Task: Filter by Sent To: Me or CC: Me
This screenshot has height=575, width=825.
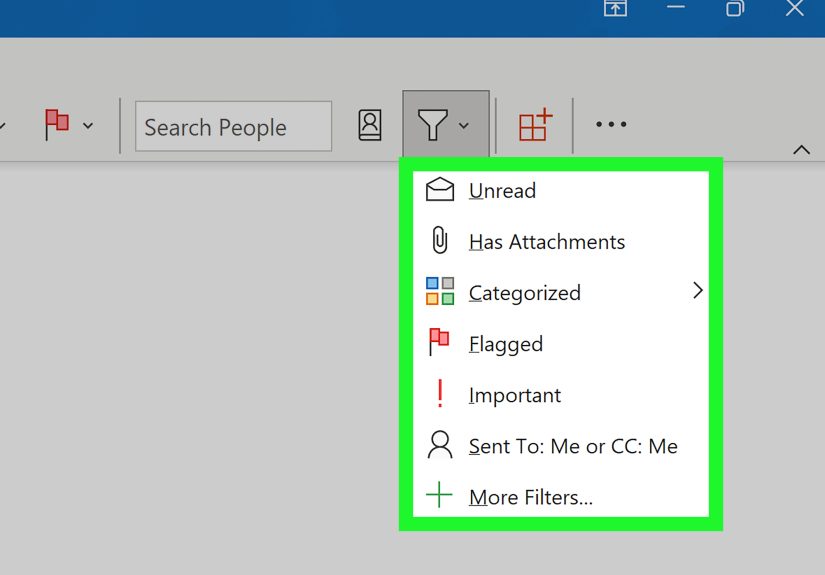Action: click(561, 446)
